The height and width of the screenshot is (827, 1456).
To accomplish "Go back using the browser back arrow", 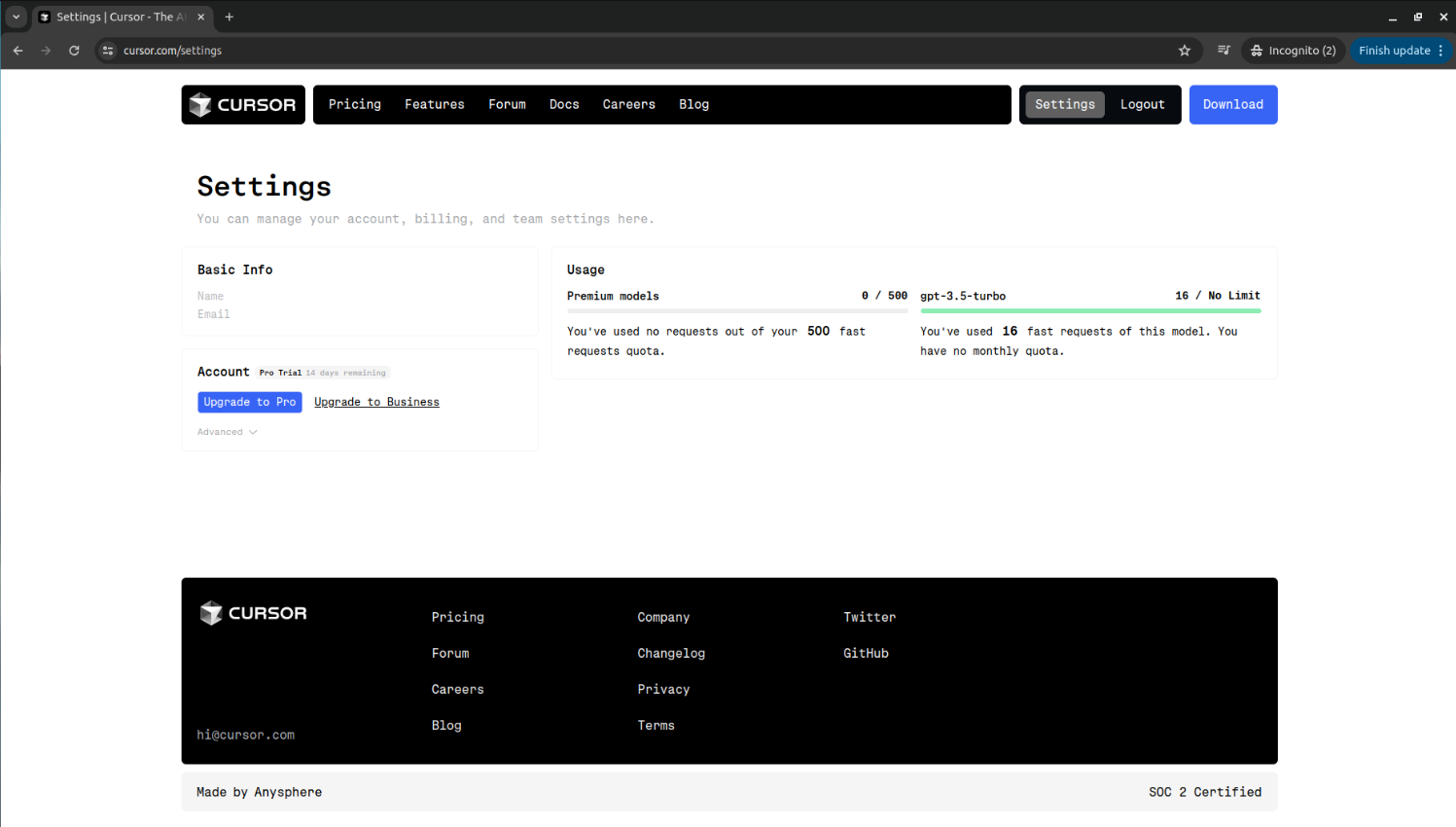I will [18, 51].
